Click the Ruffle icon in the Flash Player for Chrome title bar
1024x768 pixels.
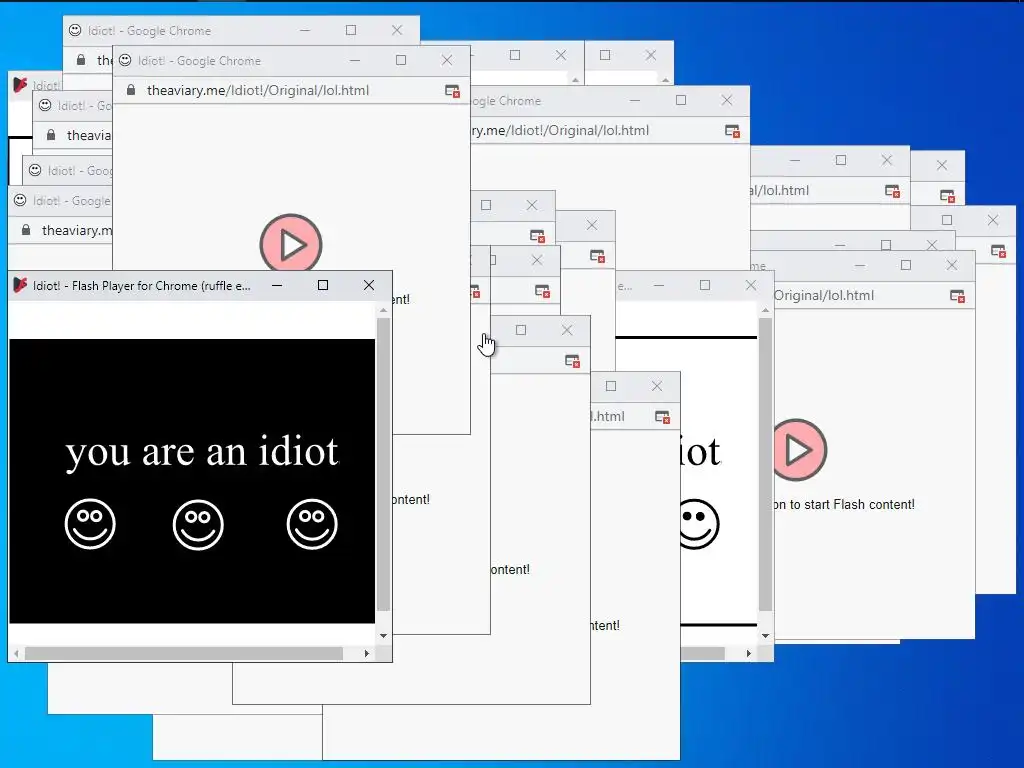pyautogui.click(x=20, y=285)
